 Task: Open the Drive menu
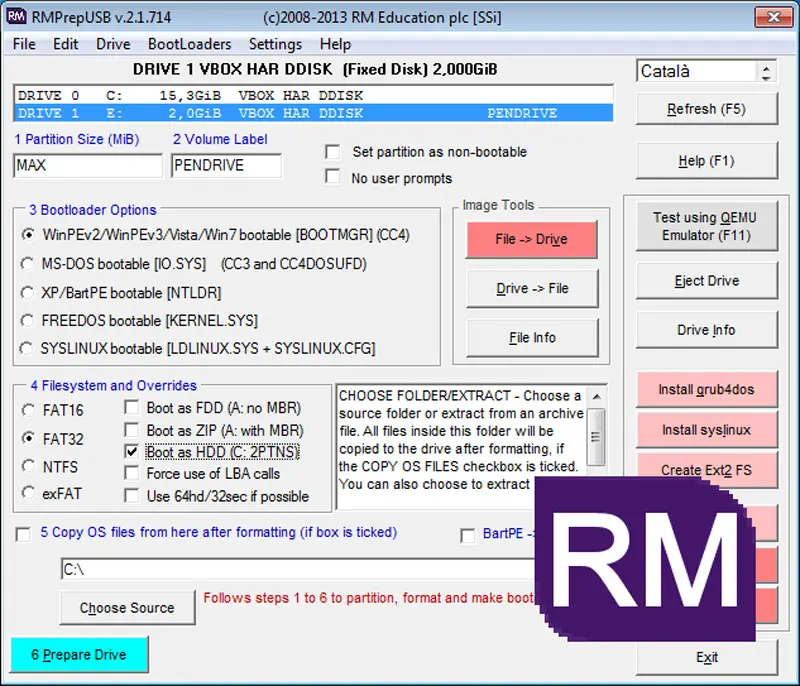113,44
